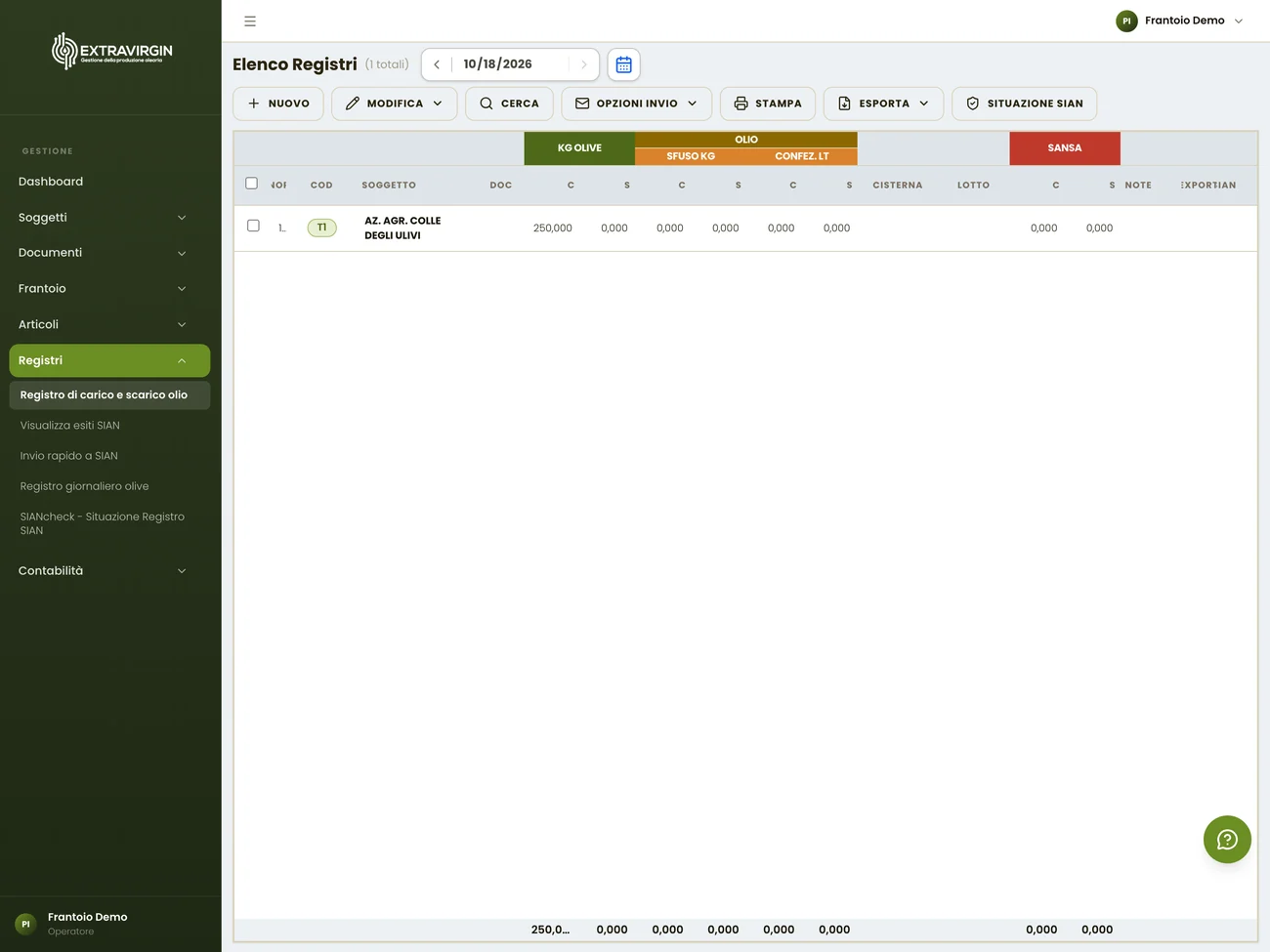1270x952 pixels.
Task: Open SIANcheck - Situazione Registro SIAN
Action: 103,523
